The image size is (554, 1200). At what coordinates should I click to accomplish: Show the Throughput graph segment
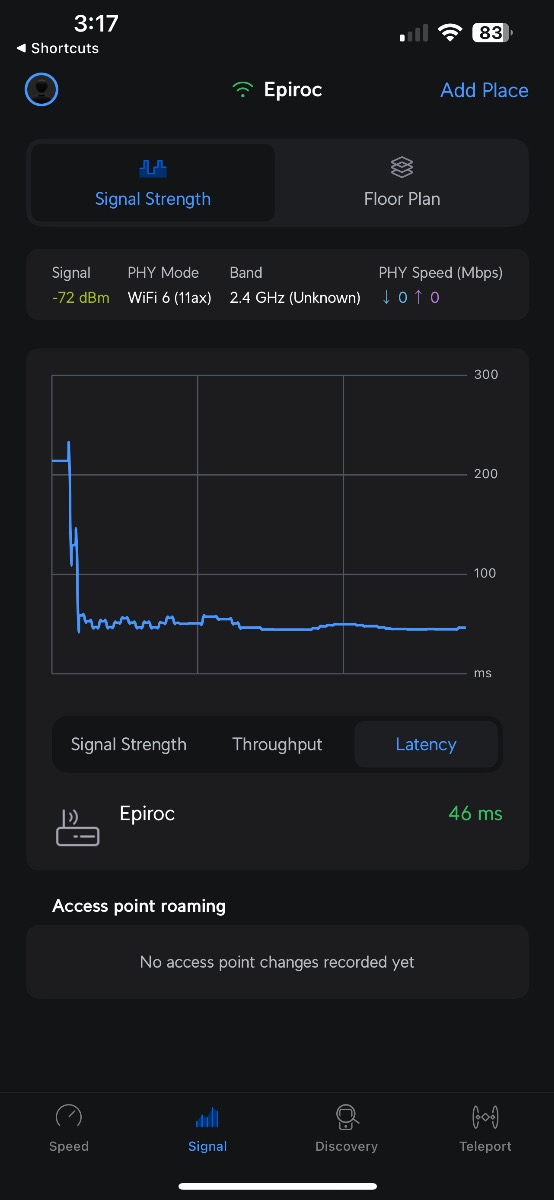pos(277,744)
